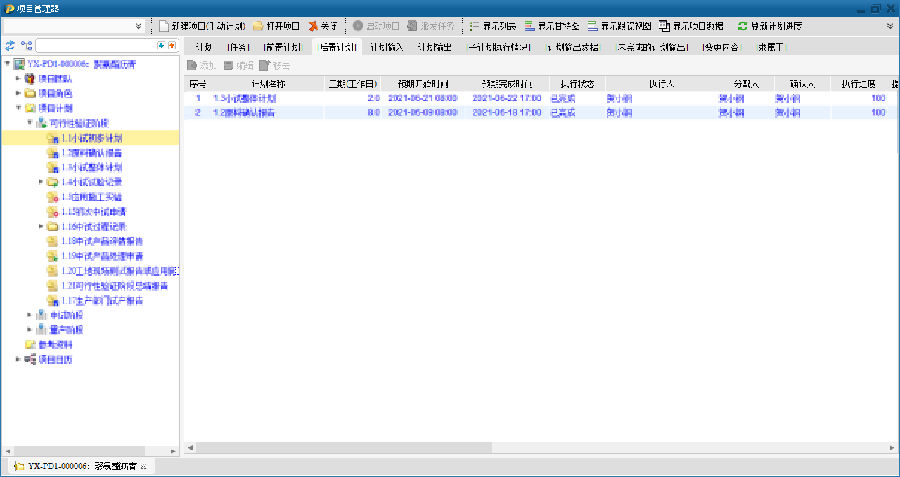Expand the 中试阶段 tree node

[30, 315]
